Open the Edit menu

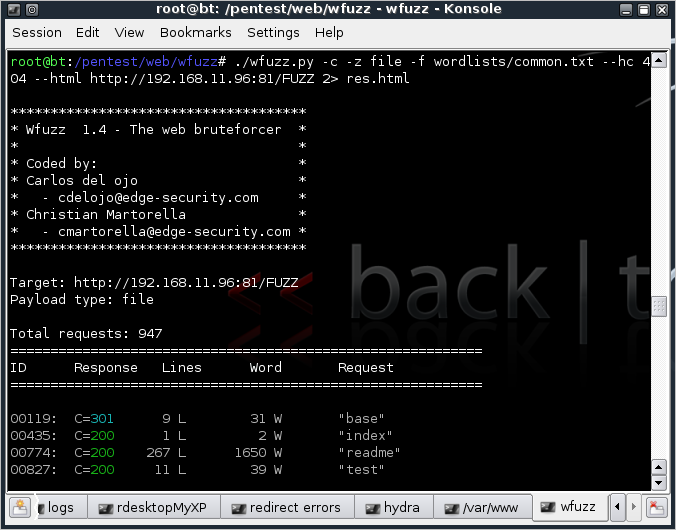click(x=88, y=33)
